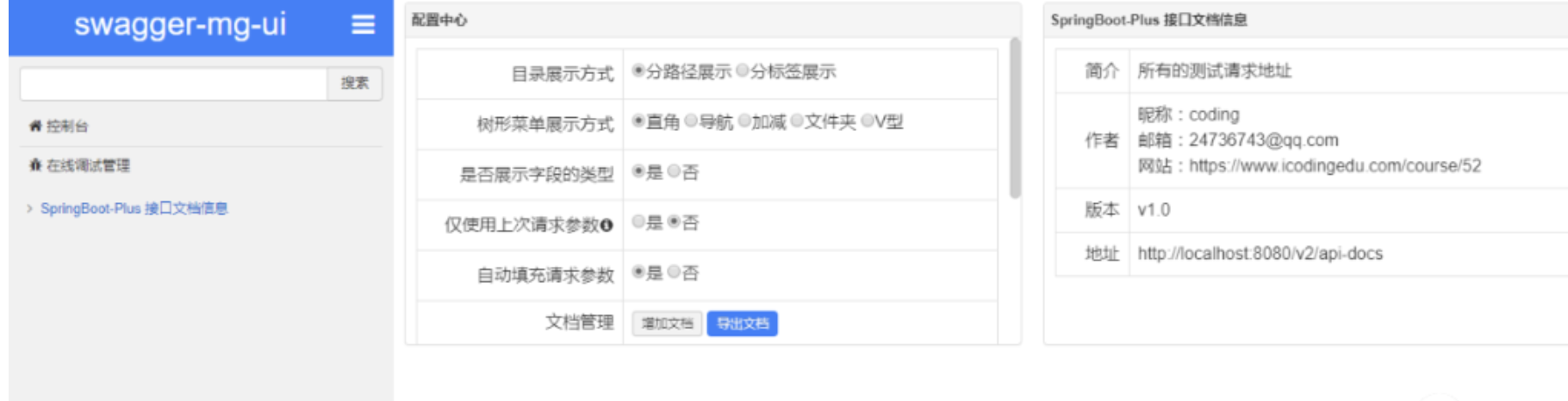Screen dimensions: 1568x401
Task: Click the http://localhost:8080/v2/api-docs address
Action: pos(1260,253)
